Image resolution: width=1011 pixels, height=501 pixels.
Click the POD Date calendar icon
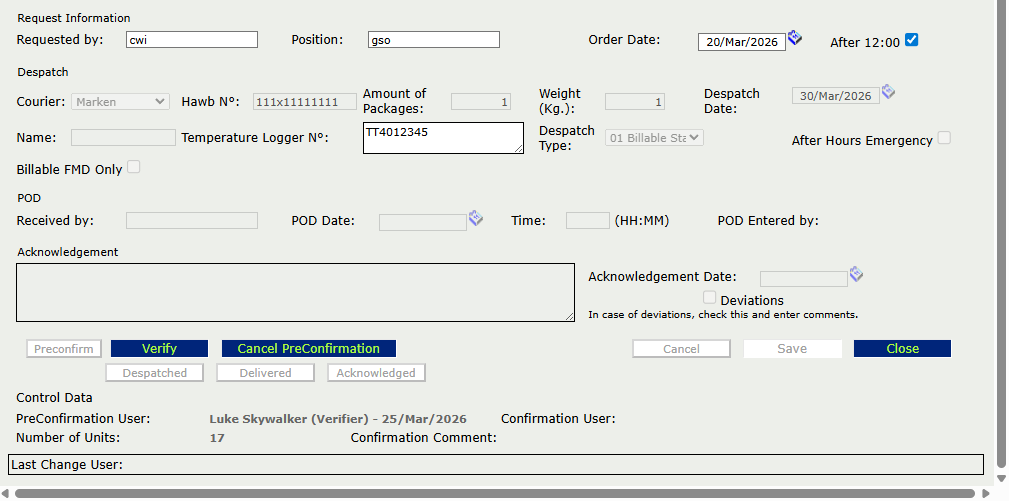click(476, 217)
